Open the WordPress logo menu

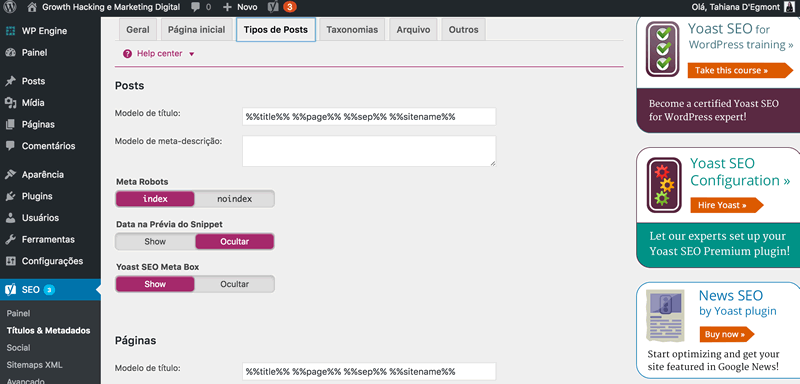pos(10,7)
